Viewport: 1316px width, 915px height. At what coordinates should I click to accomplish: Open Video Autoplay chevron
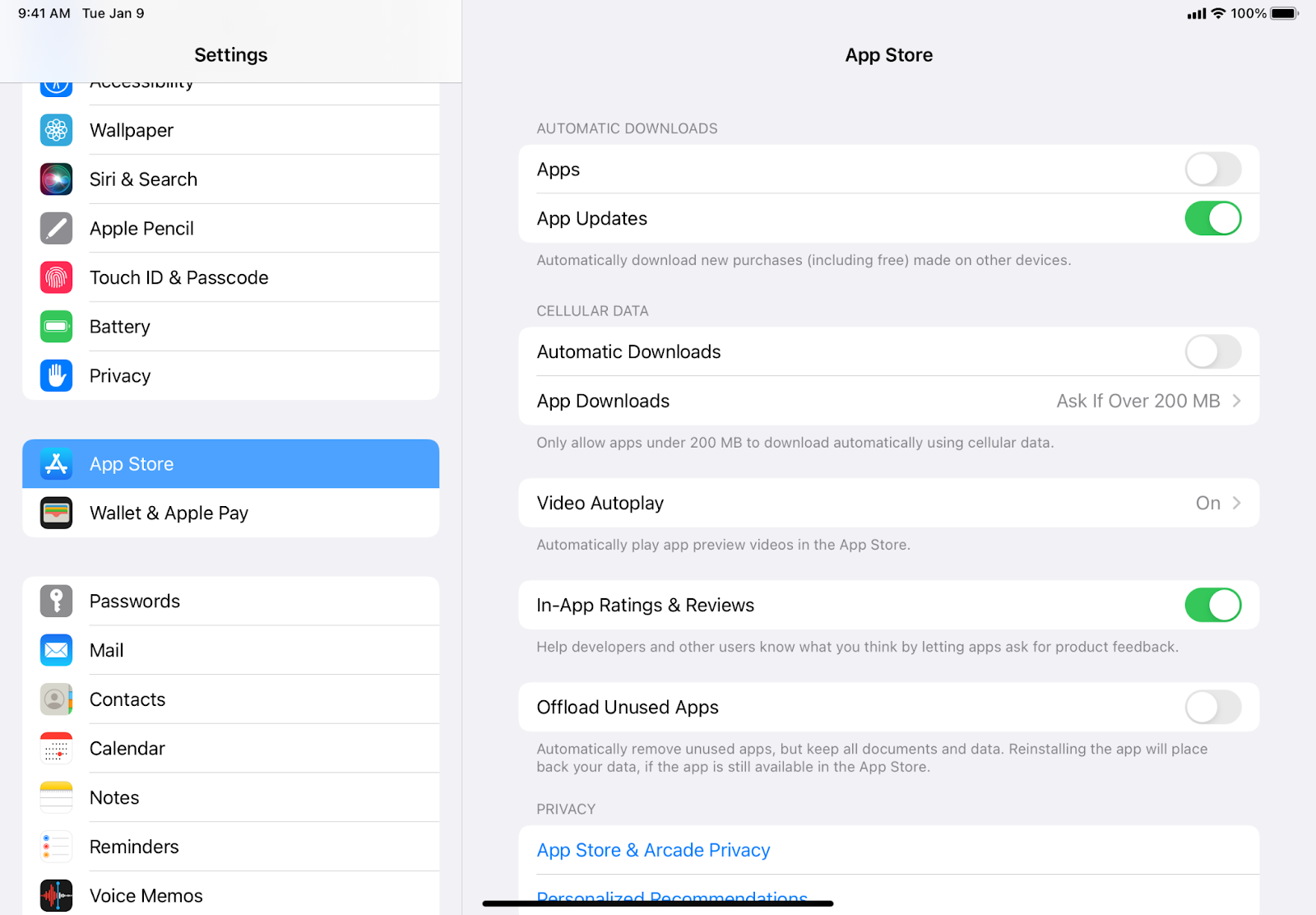pyautogui.click(x=1236, y=503)
